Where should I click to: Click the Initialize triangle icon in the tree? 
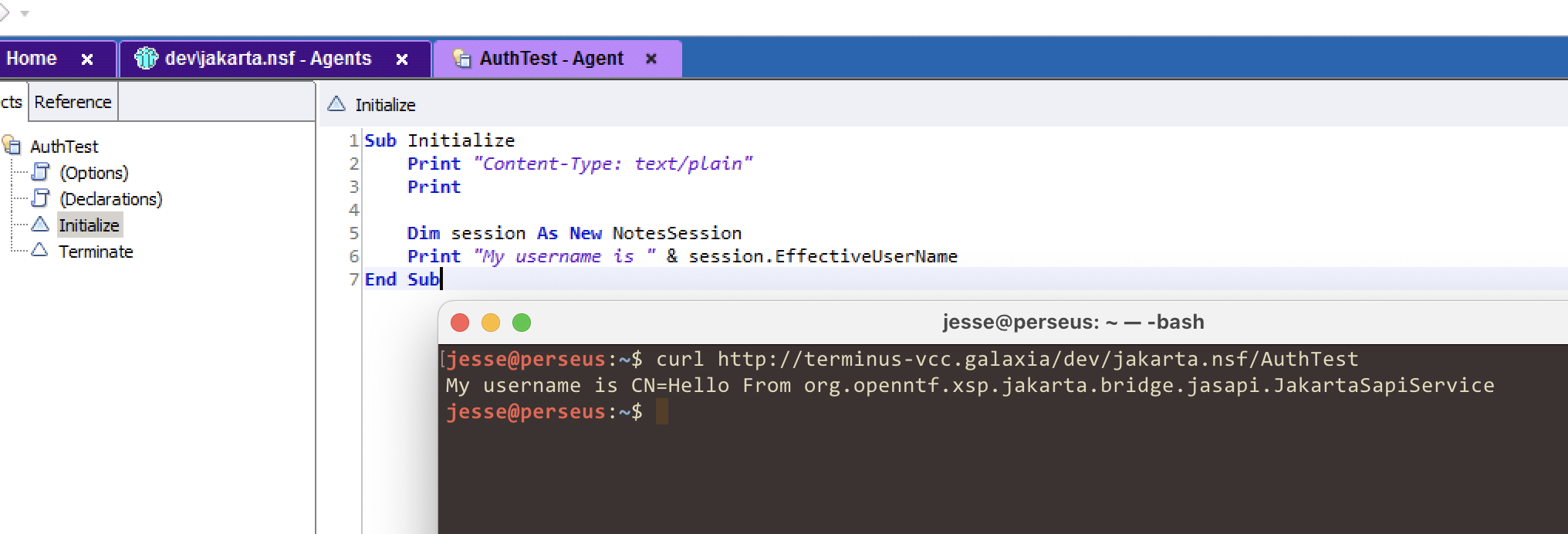pyautogui.click(x=40, y=225)
